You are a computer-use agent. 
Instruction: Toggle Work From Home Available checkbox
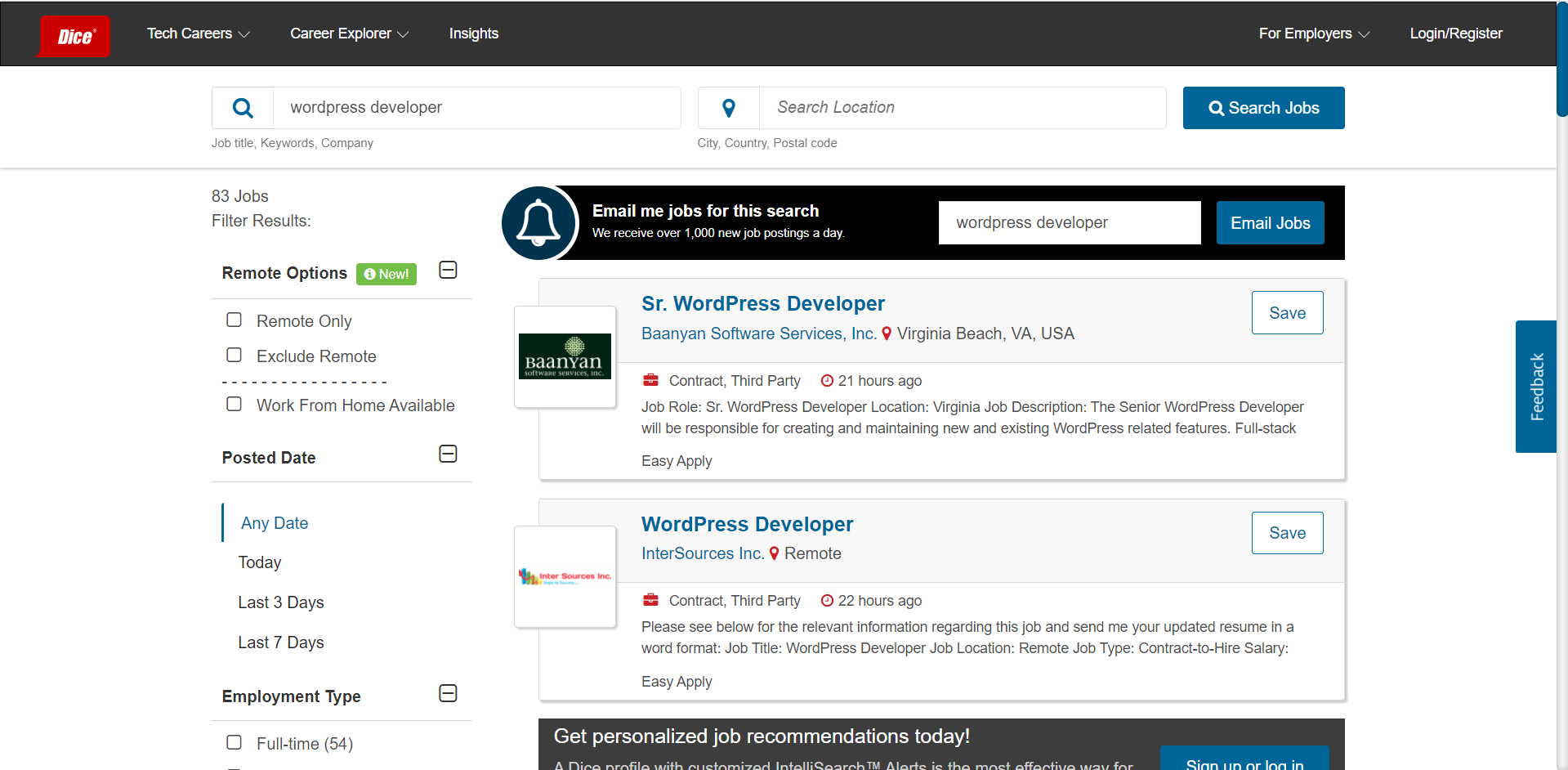point(235,405)
